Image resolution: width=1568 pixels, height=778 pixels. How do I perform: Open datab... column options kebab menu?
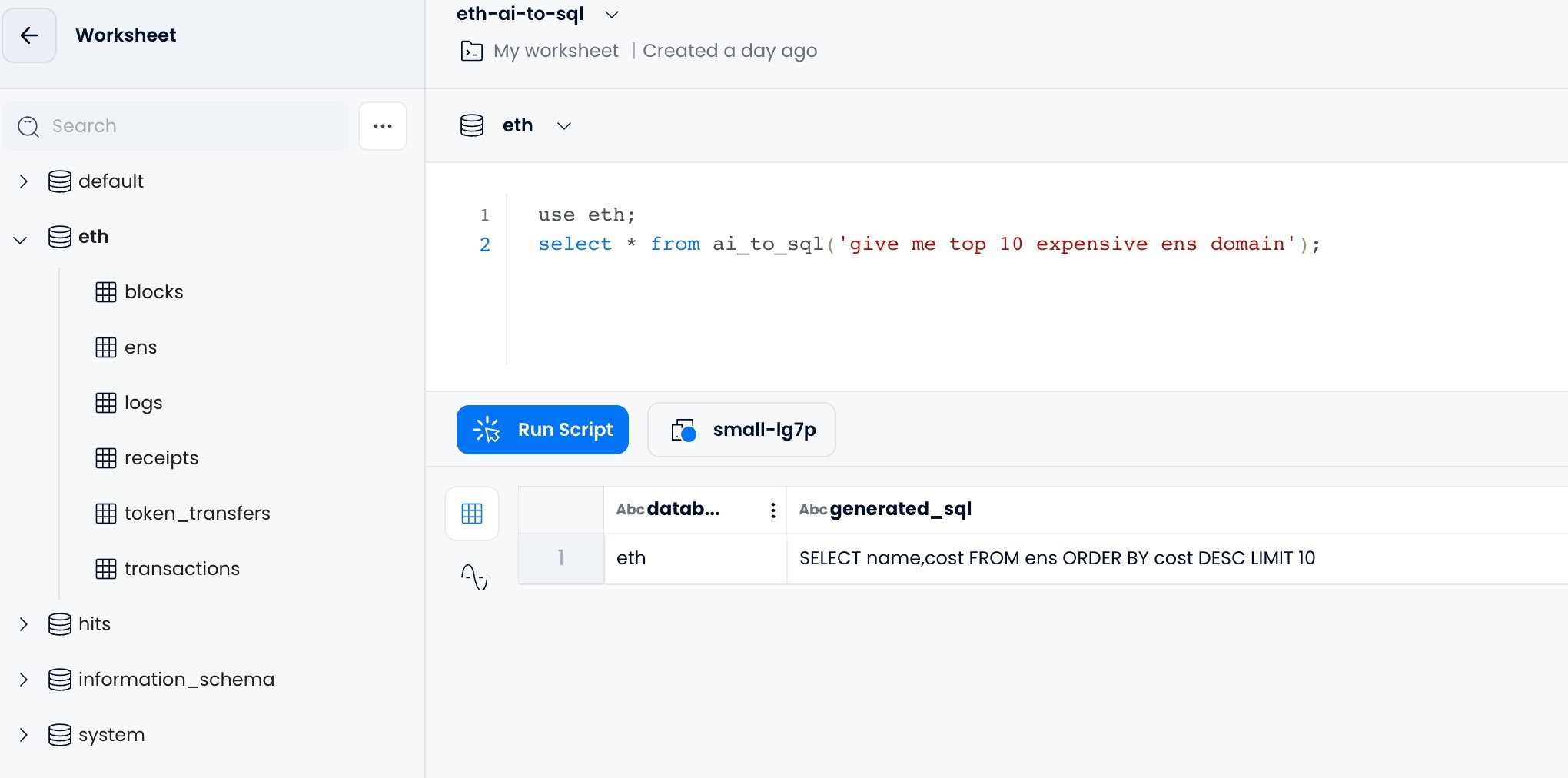coord(772,510)
